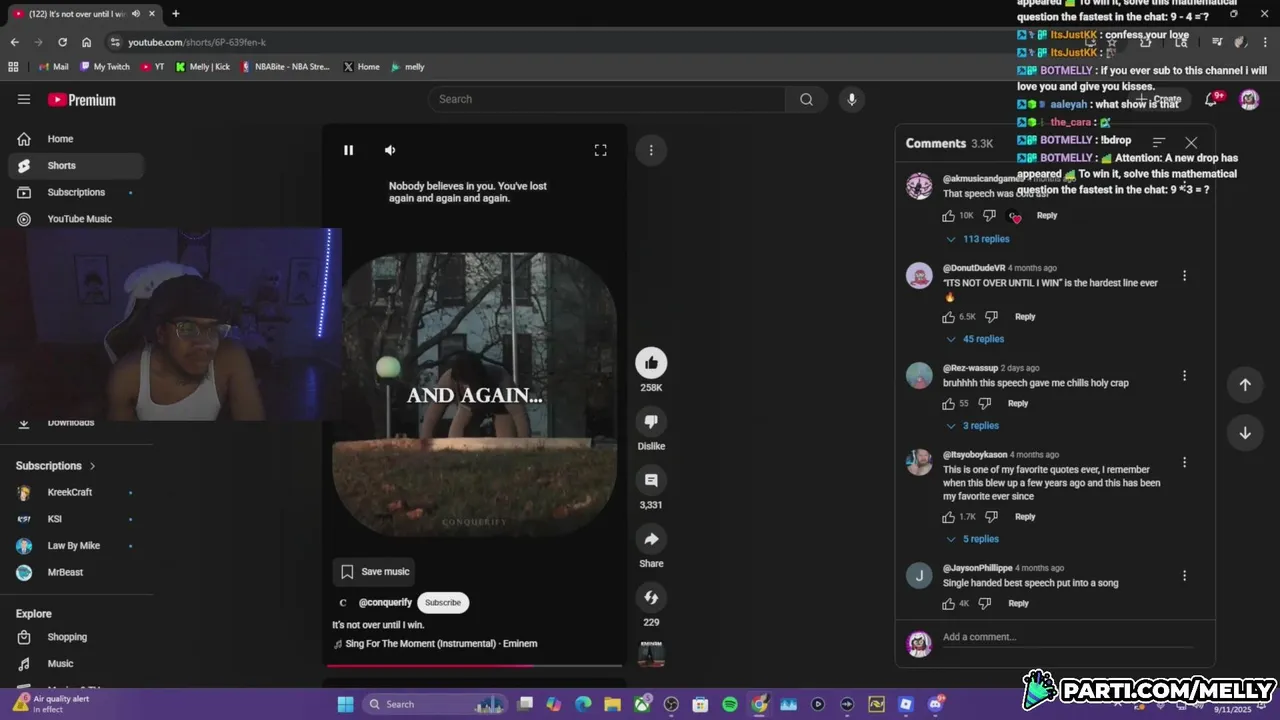This screenshot has height=720, width=1280.
Task: Click Add a comment field
Action: pyautogui.click(x=1067, y=638)
